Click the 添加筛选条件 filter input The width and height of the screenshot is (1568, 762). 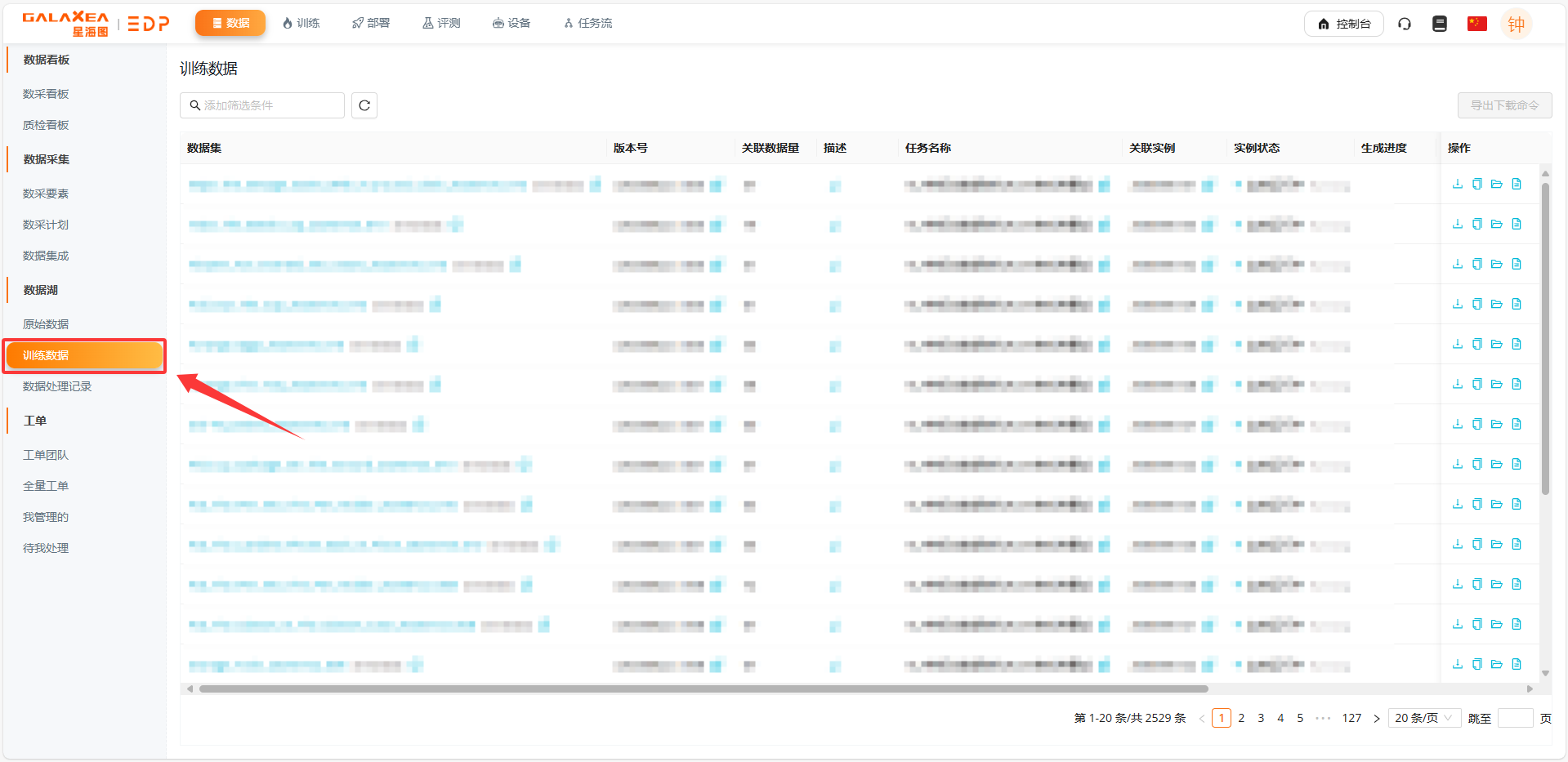pos(262,105)
